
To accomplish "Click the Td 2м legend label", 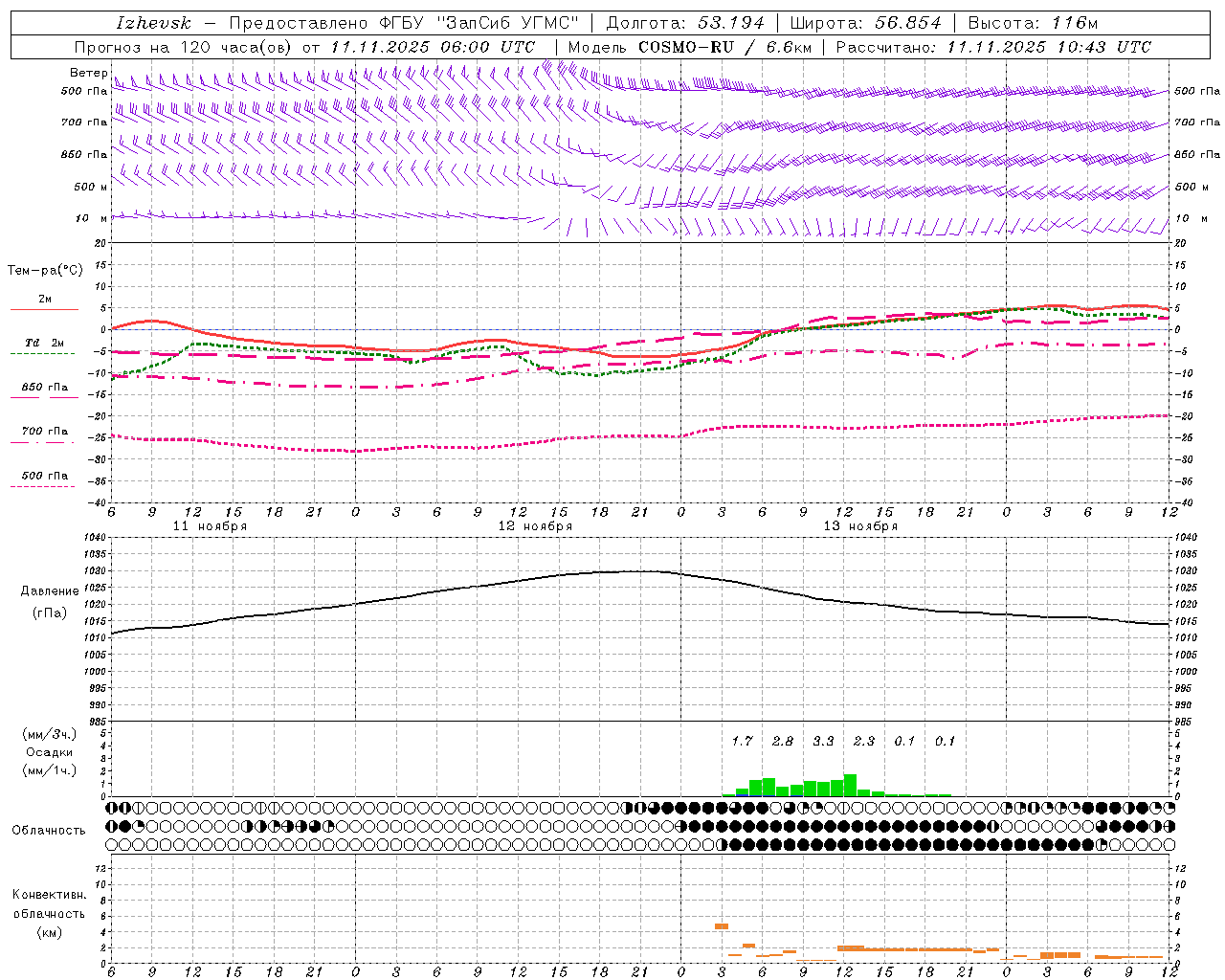I will [45, 343].
